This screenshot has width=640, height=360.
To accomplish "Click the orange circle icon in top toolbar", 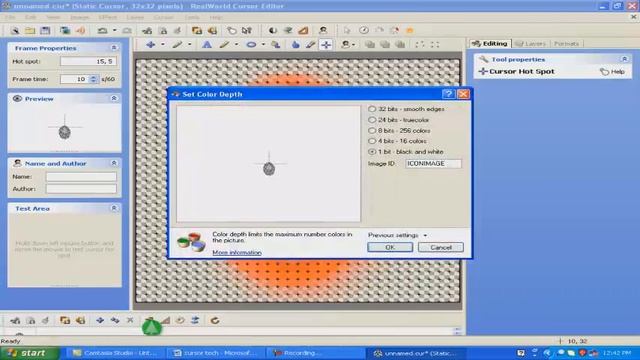I will coord(409,31).
